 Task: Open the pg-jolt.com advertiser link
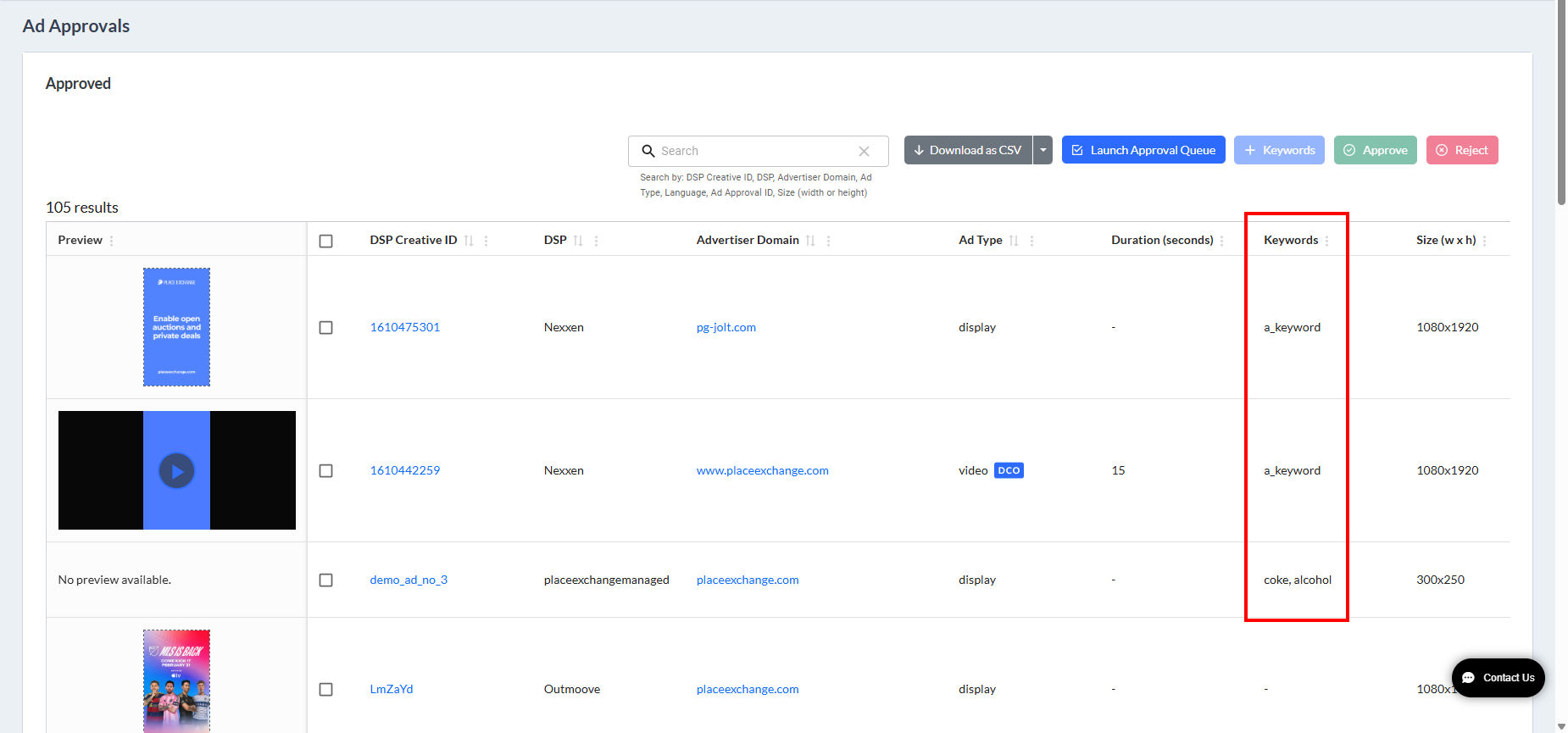[x=726, y=327]
